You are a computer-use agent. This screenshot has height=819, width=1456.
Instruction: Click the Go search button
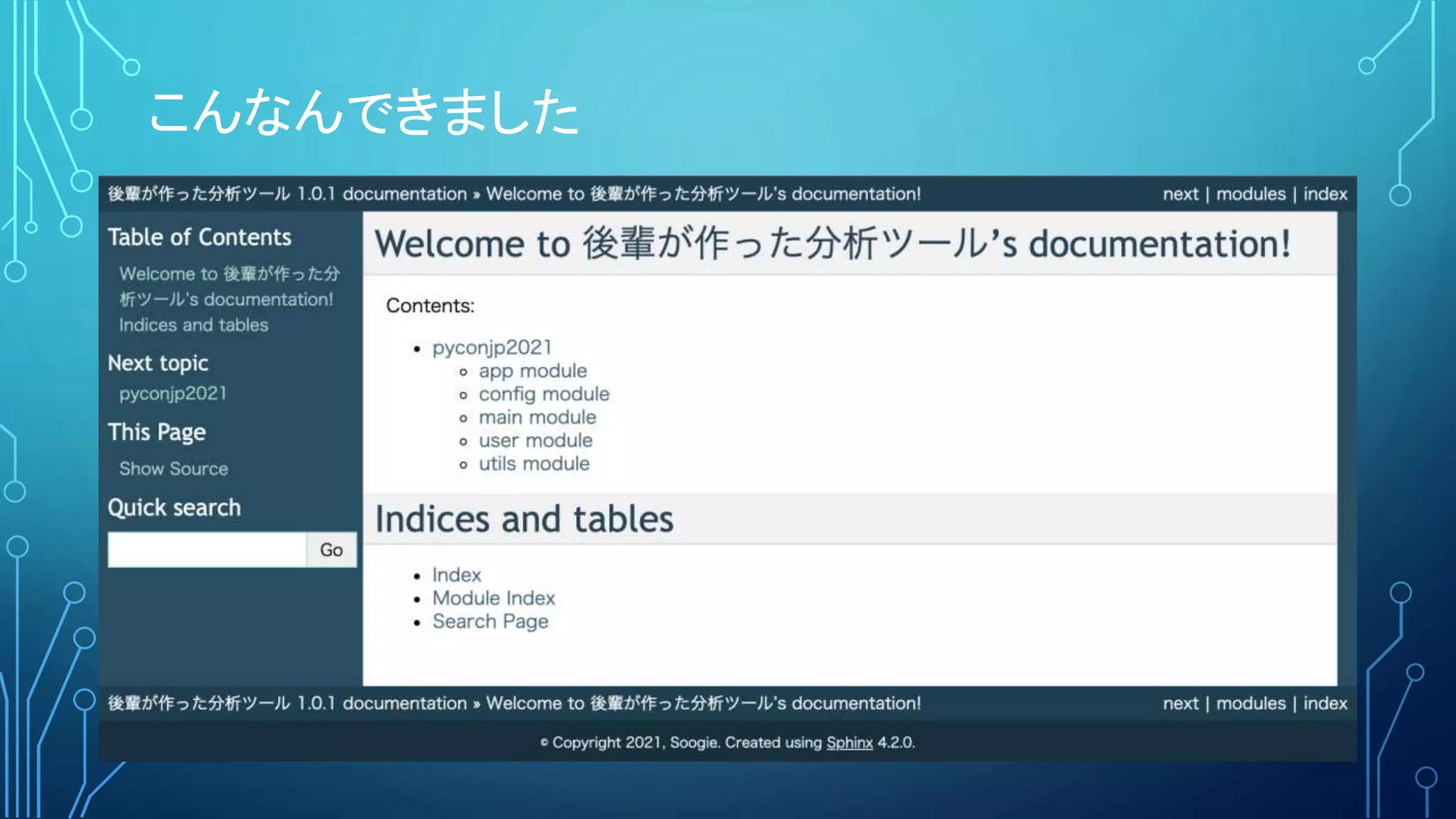(331, 550)
